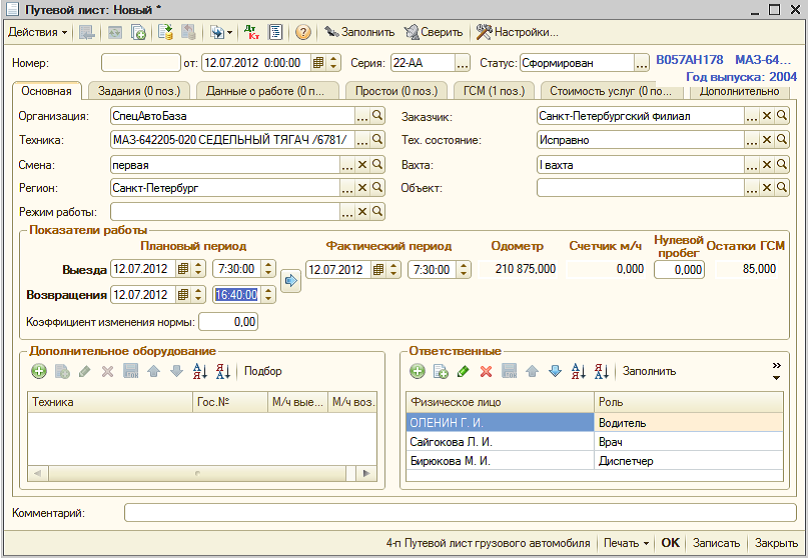This screenshot has width=808, height=558.
Task: Click the magnifier icon next to Организация field
Action: [x=377, y=116]
